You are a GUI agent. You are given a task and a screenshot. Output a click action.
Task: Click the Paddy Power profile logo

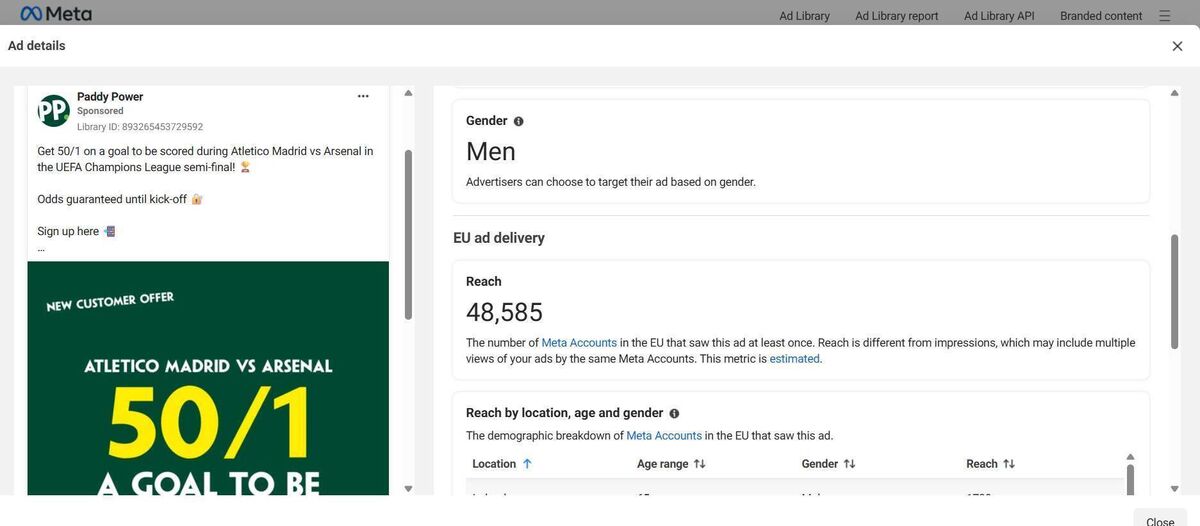point(54,111)
